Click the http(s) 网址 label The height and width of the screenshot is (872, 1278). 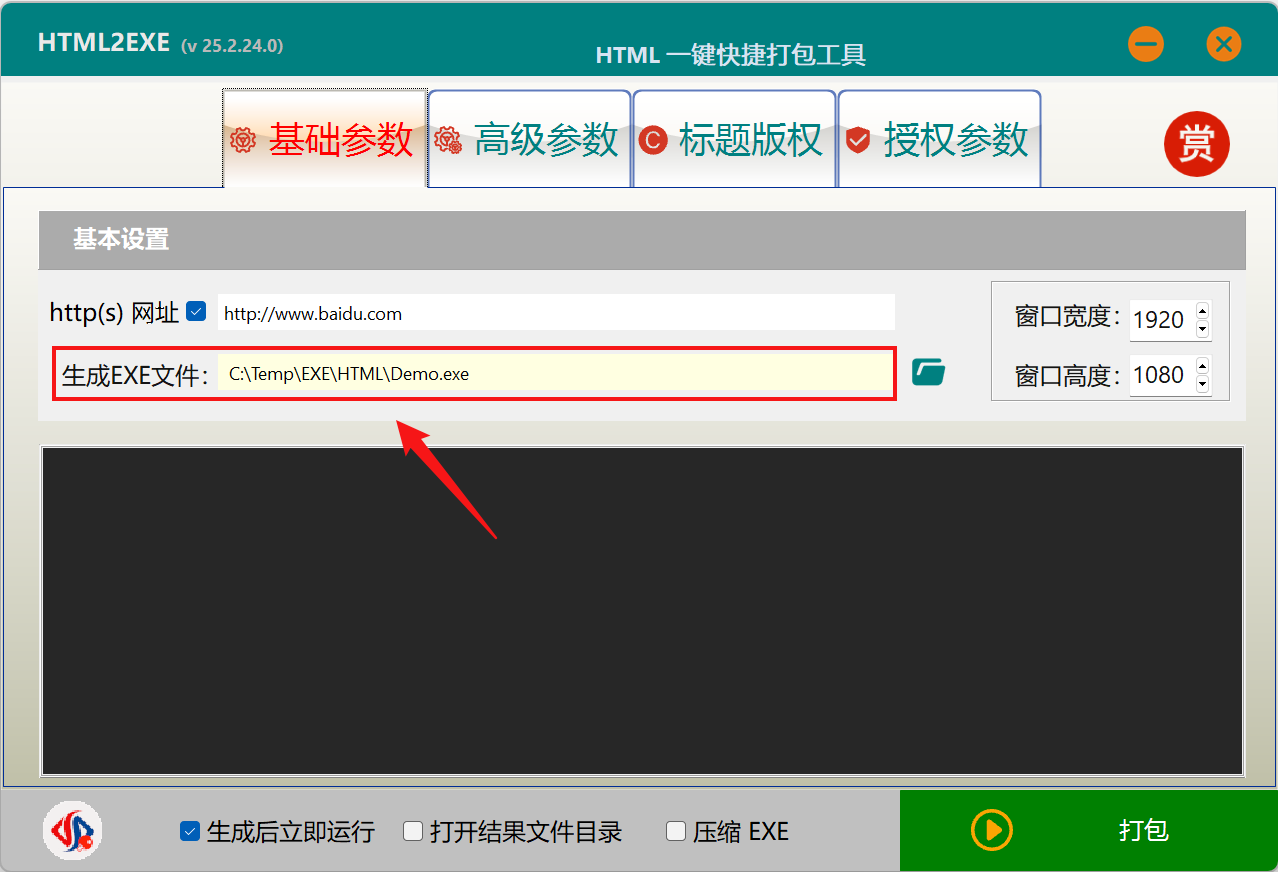pos(114,313)
